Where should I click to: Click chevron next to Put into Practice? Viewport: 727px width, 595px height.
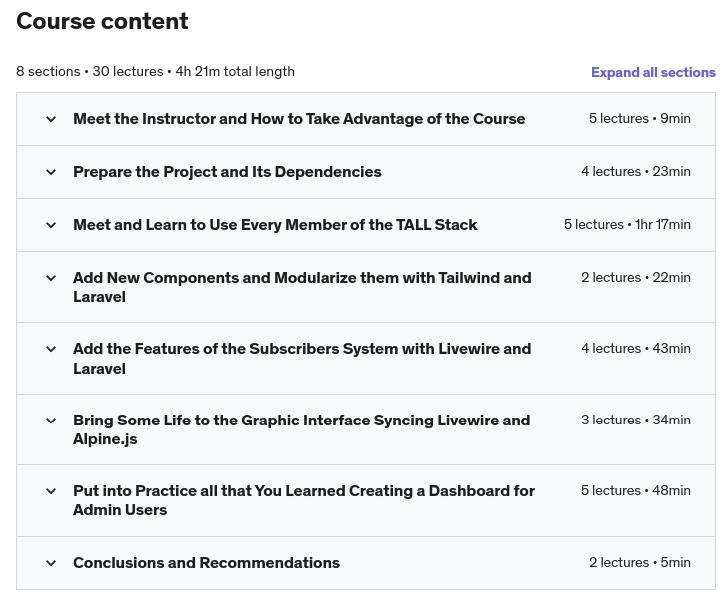[51, 491]
